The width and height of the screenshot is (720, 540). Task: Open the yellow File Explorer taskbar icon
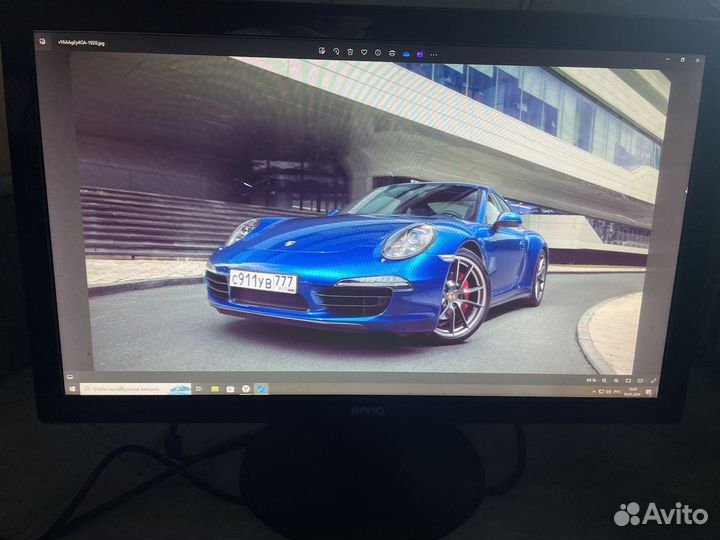click(214, 389)
